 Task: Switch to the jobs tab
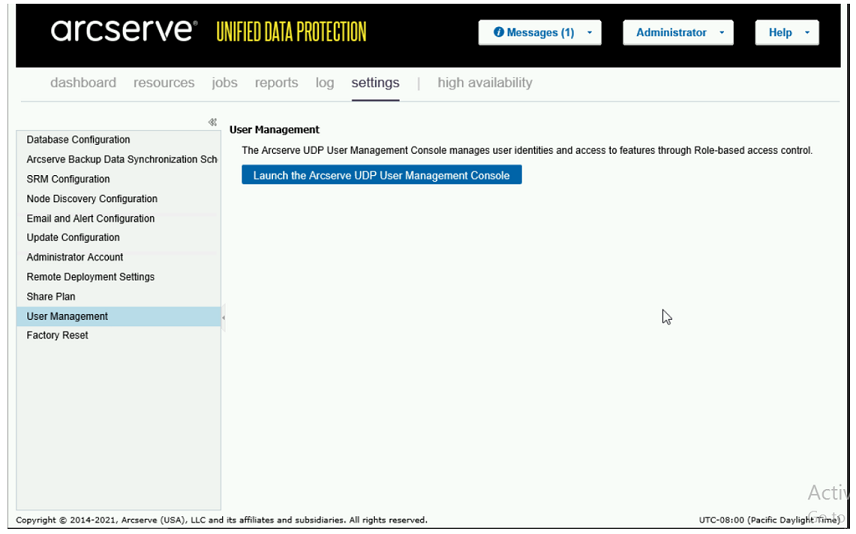[224, 82]
